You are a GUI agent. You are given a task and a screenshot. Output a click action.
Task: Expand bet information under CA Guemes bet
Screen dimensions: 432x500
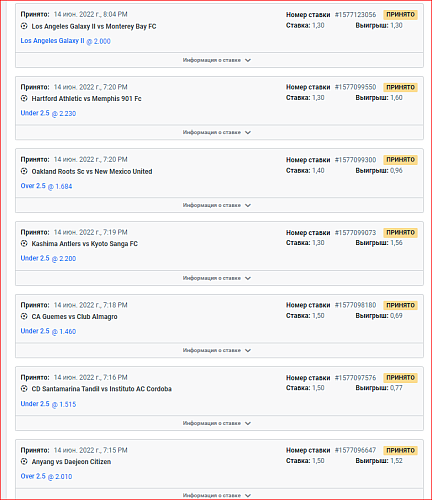coord(219,350)
